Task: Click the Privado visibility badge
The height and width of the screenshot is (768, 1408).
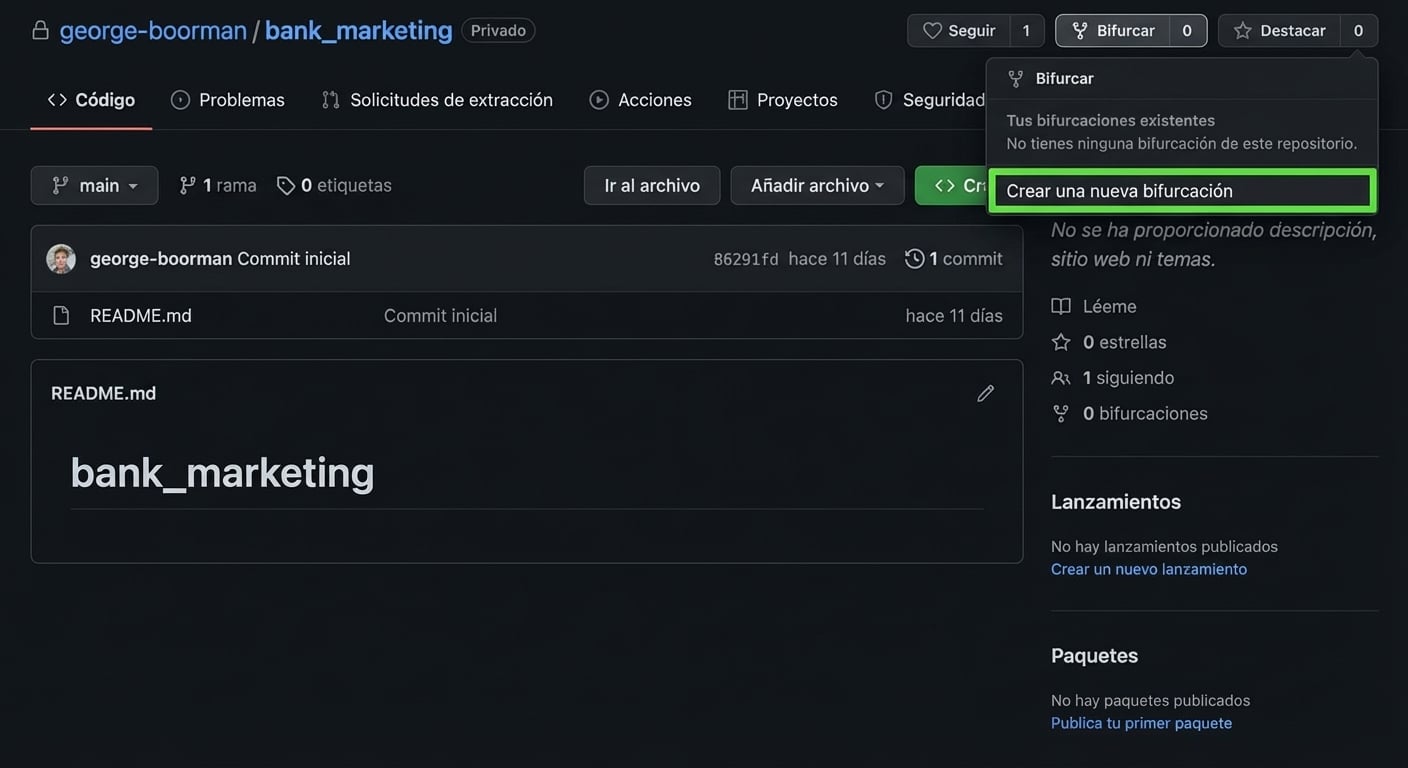Action: 498,30
